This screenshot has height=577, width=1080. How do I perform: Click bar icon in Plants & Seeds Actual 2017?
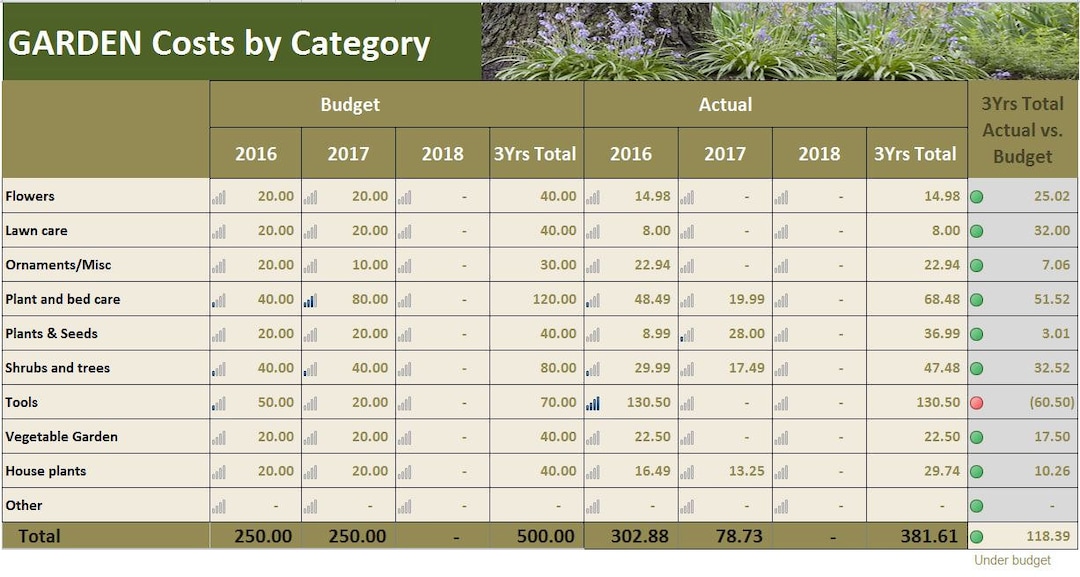point(687,335)
